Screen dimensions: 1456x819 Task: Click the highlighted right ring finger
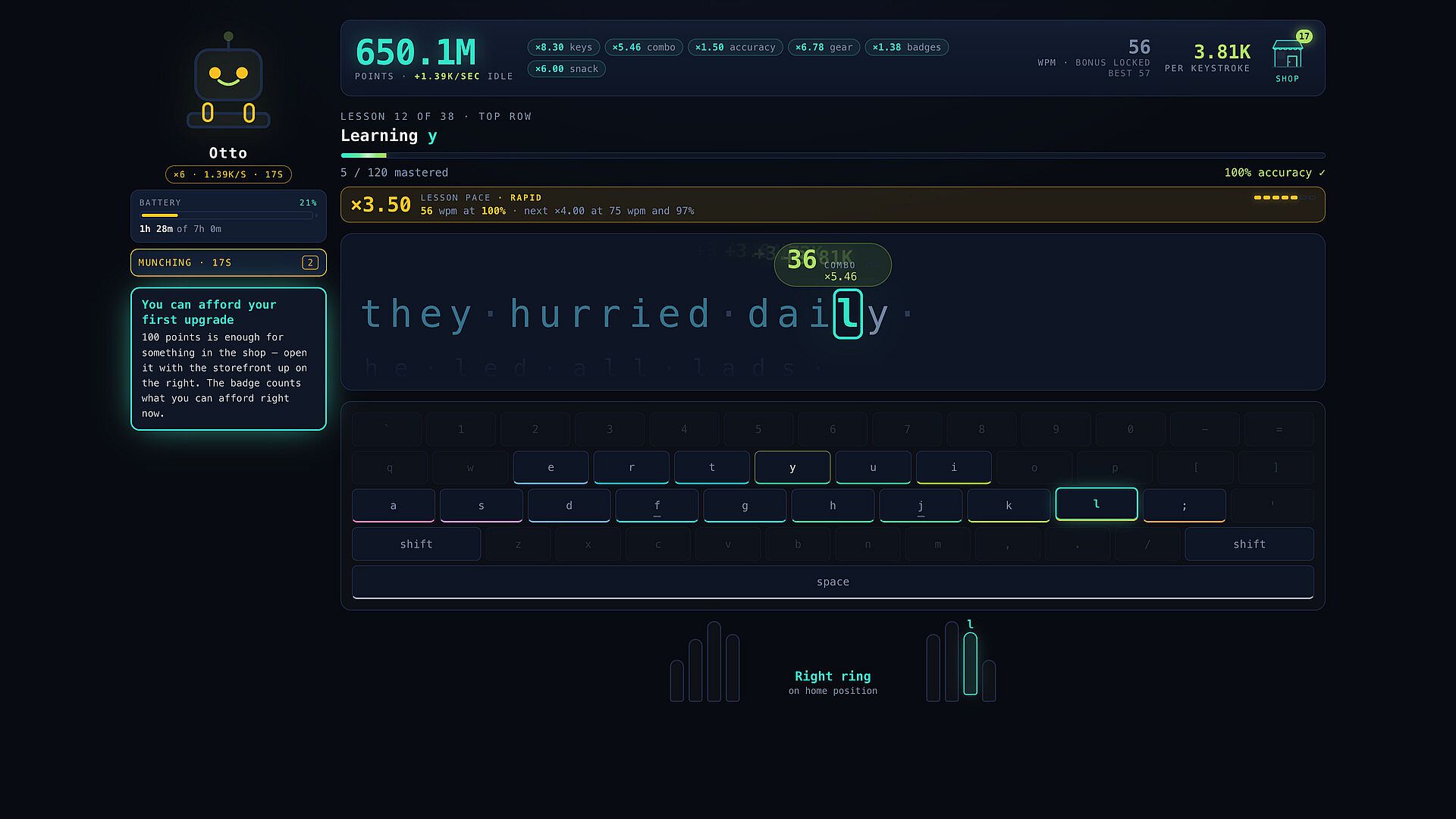pyautogui.click(x=970, y=664)
